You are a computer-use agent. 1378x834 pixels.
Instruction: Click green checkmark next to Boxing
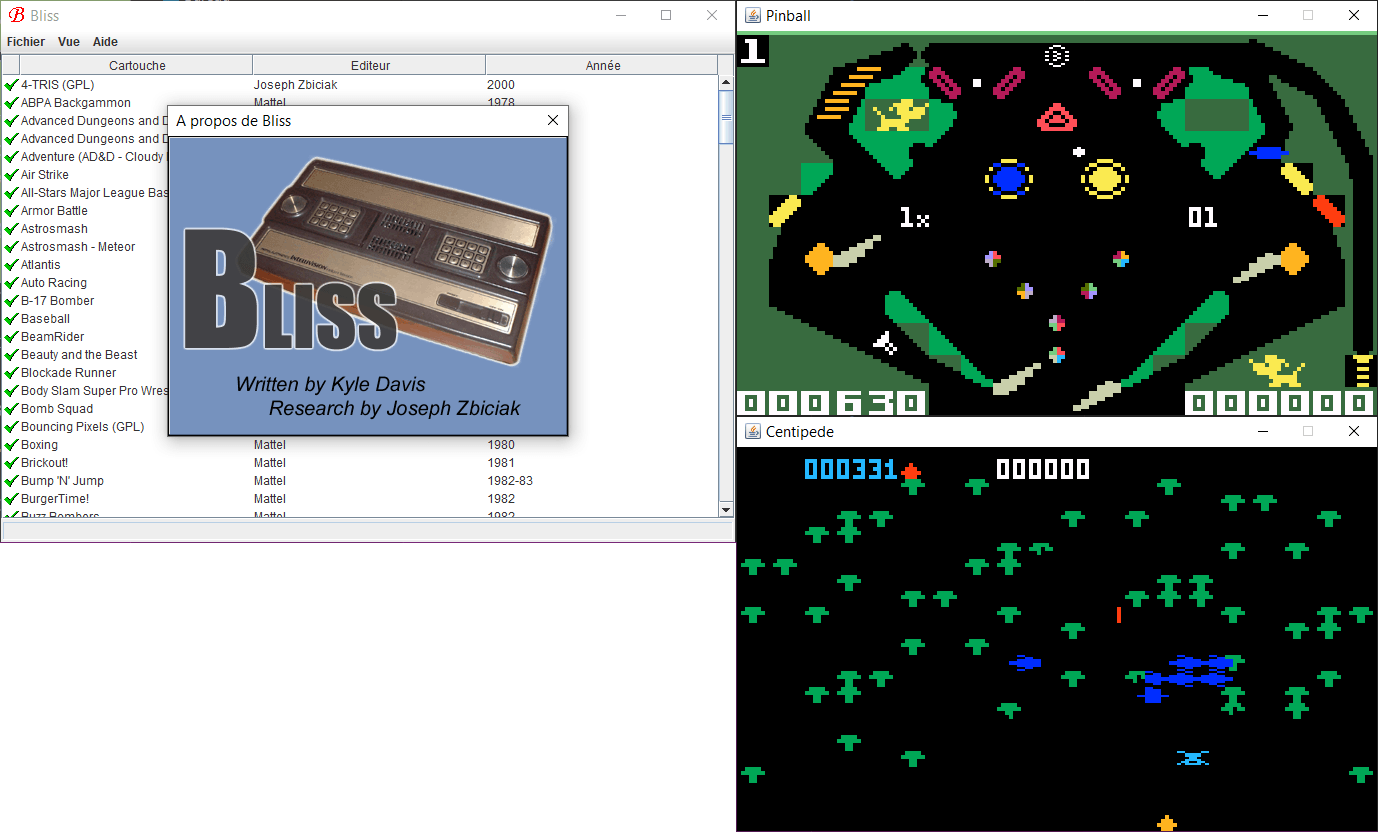[12, 445]
